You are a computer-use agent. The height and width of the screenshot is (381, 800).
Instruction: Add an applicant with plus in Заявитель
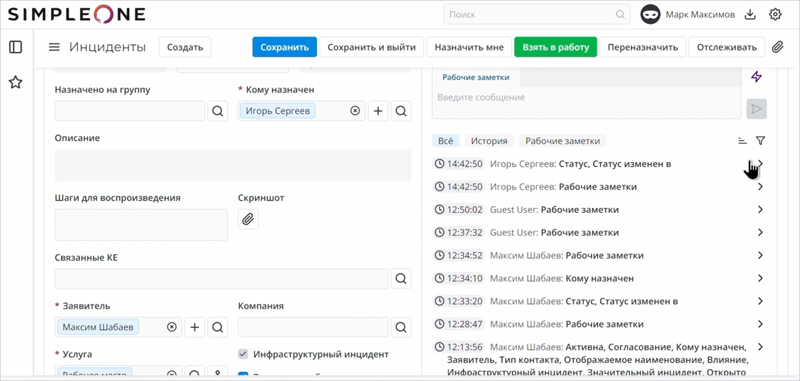click(x=194, y=327)
